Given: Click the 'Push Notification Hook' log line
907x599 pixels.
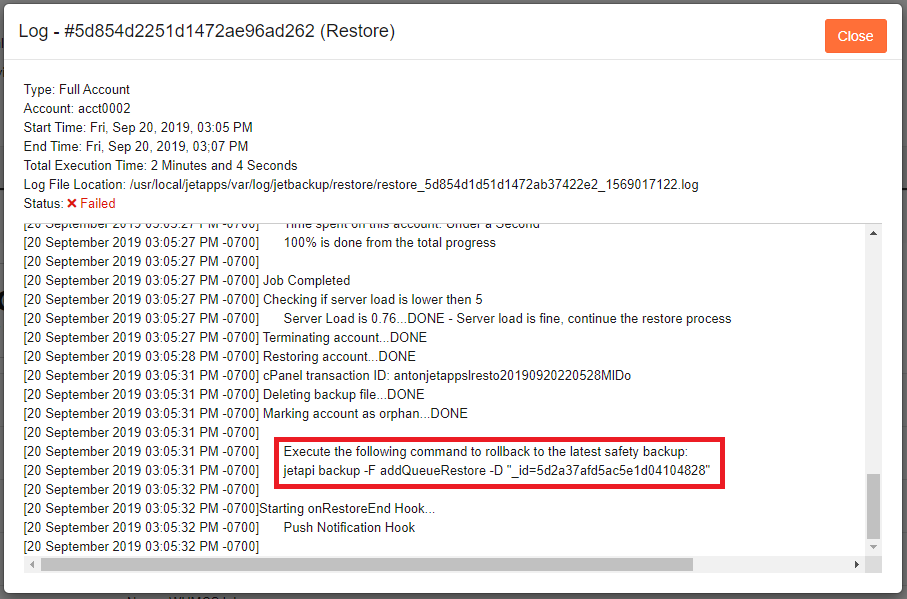Looking at the screenshot, I should (x=349, y=528).
